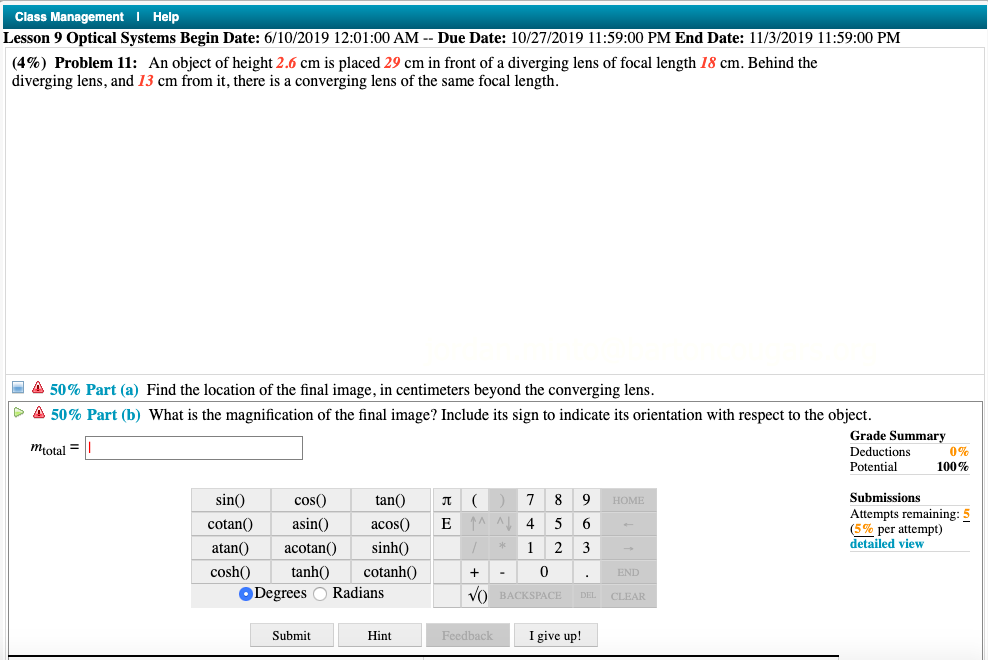Collapse Part (a) with the blue square icon
Viewport: 988px width, 660px height.
15,389
